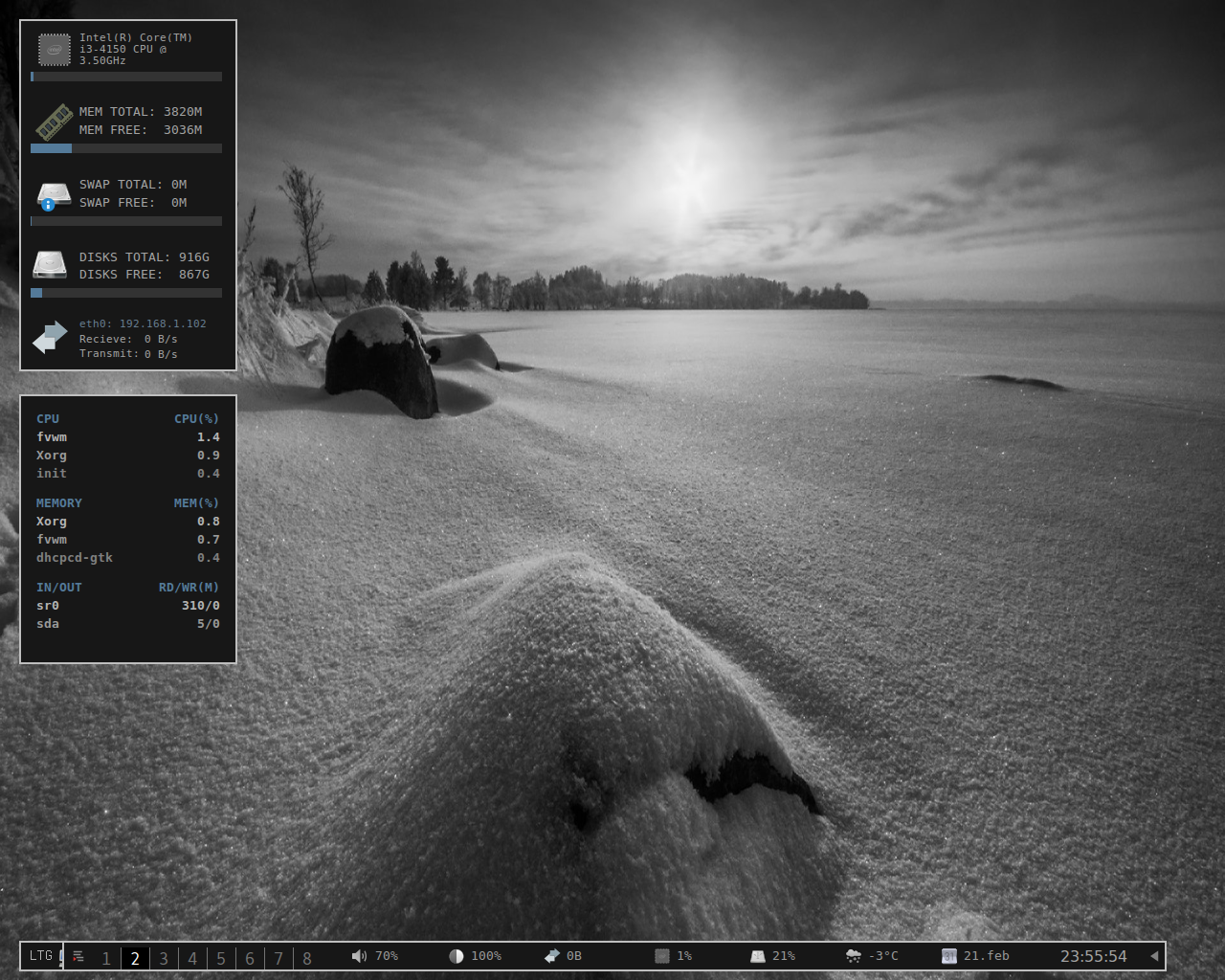The image size is (1225, 980).
Task: Click the dhcpcd-gtk process row
Action: (x=128, y=558)
